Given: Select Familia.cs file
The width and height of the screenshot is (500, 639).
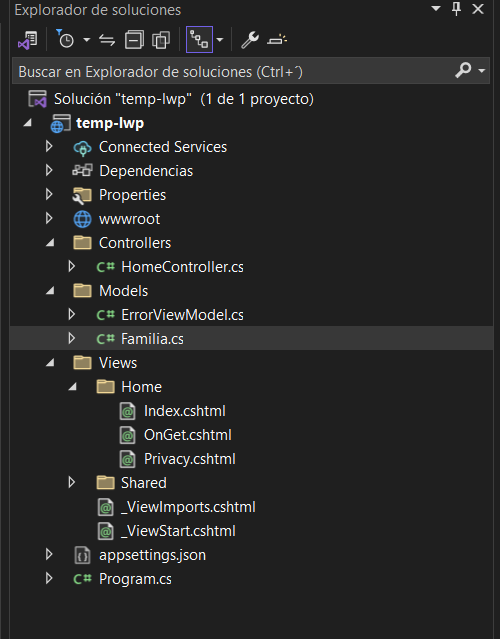Looking at the screenshot, I should coord(152,339).
